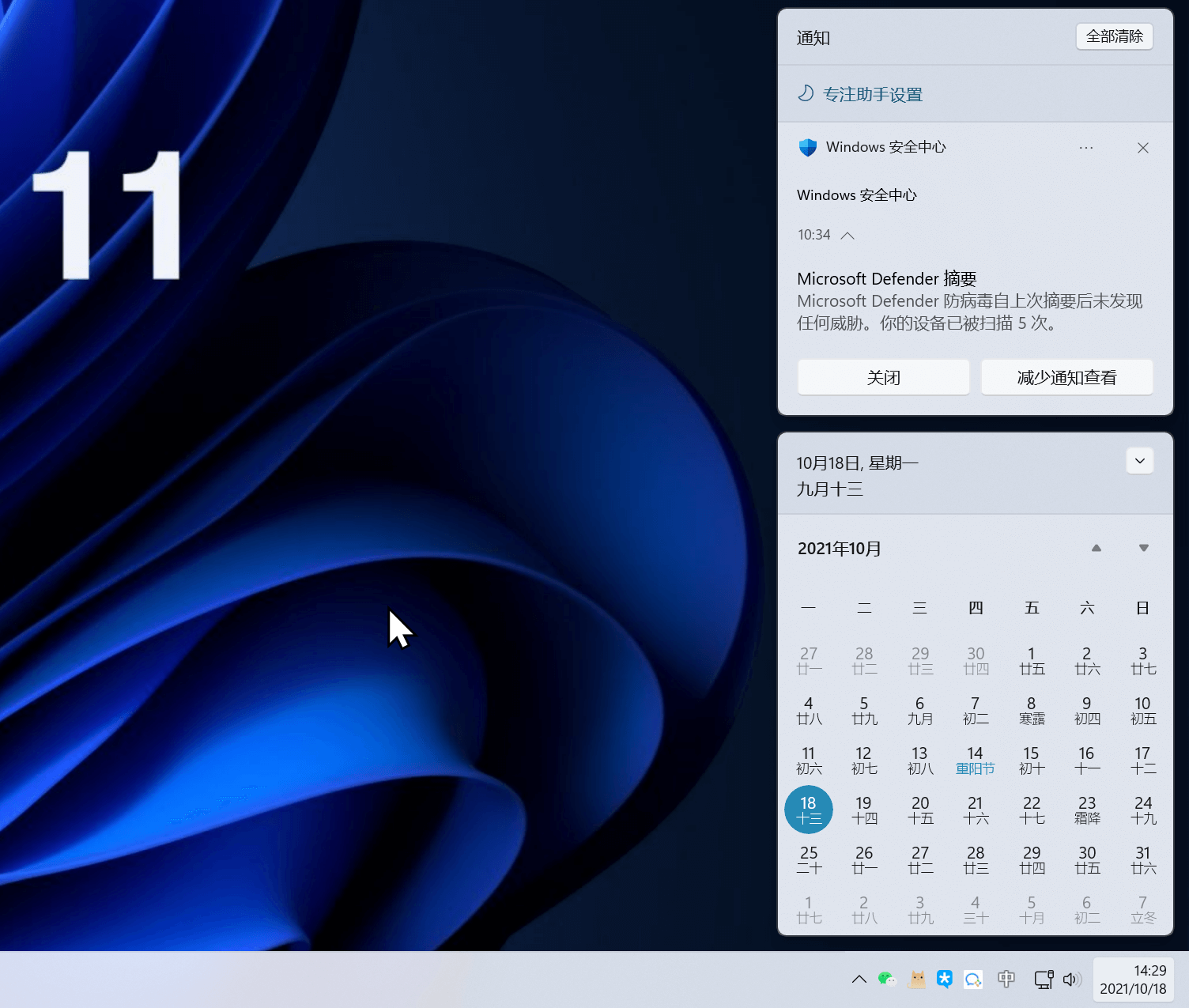Go to previous month in calendar

[x=1097, y=548]
